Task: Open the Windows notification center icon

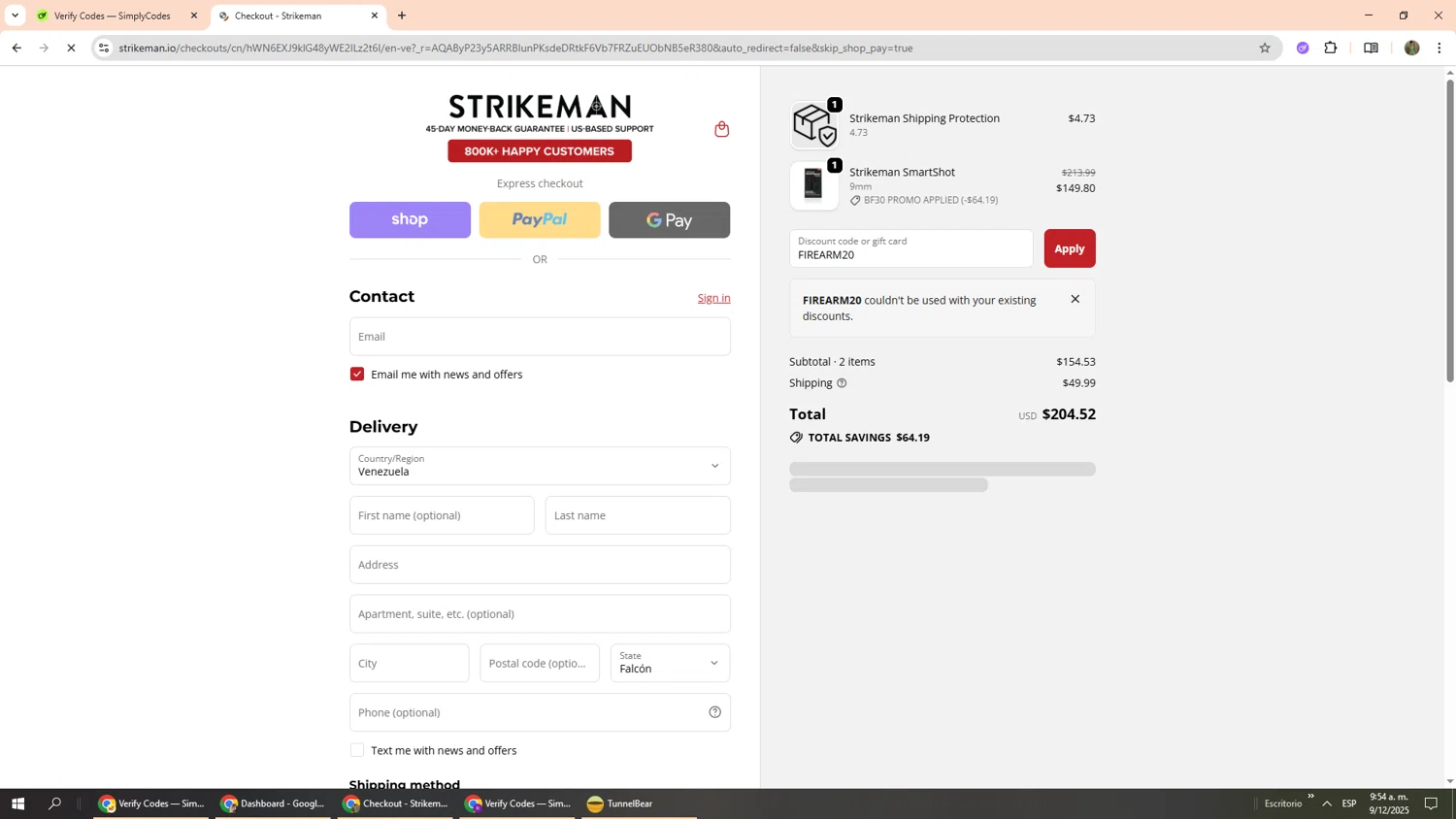Action: tap(1431, 803)
